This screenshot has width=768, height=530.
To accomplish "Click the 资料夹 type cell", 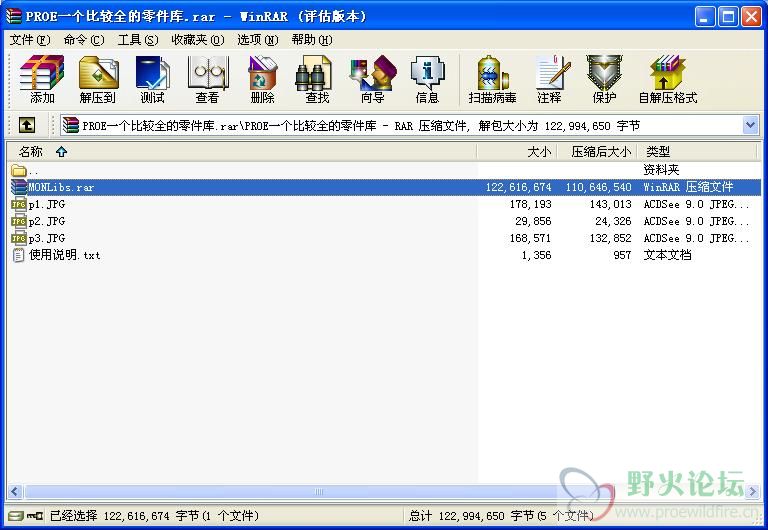I will click(x=661, y=170).
